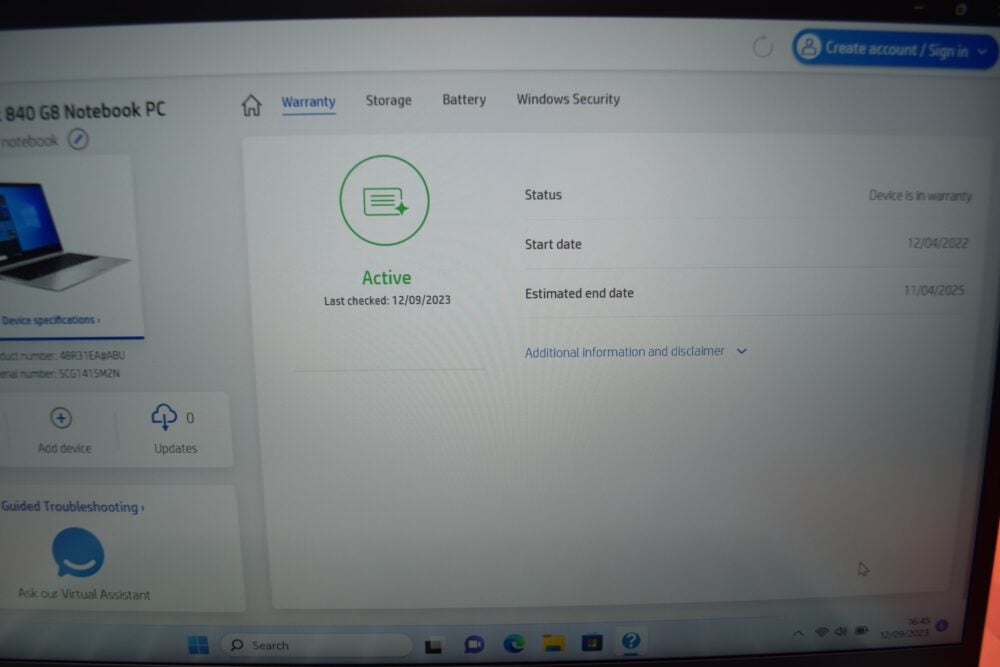Click the end date value 11/04/2025
The height and width of the screenshot is (667, 1000).
(x=934, y=291)
